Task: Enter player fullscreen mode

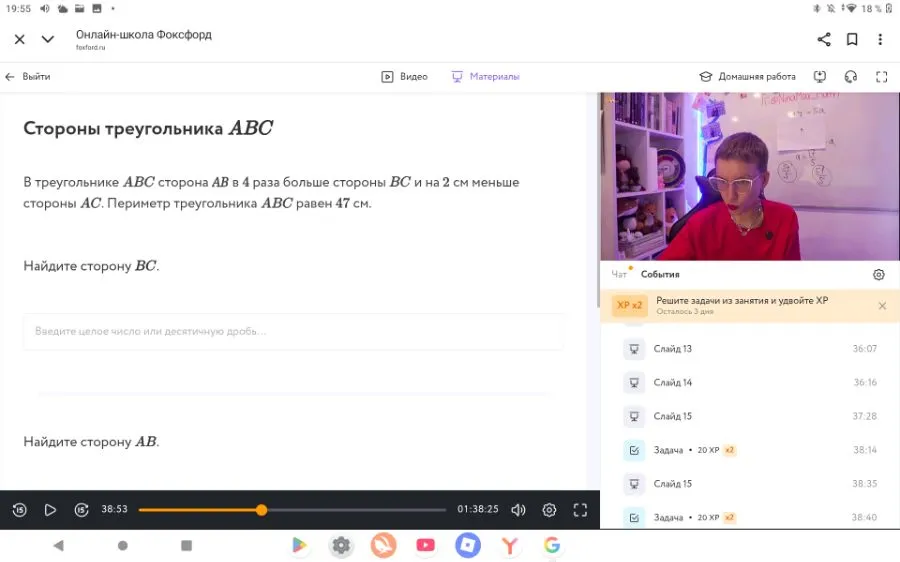Action: click(580, 510)
